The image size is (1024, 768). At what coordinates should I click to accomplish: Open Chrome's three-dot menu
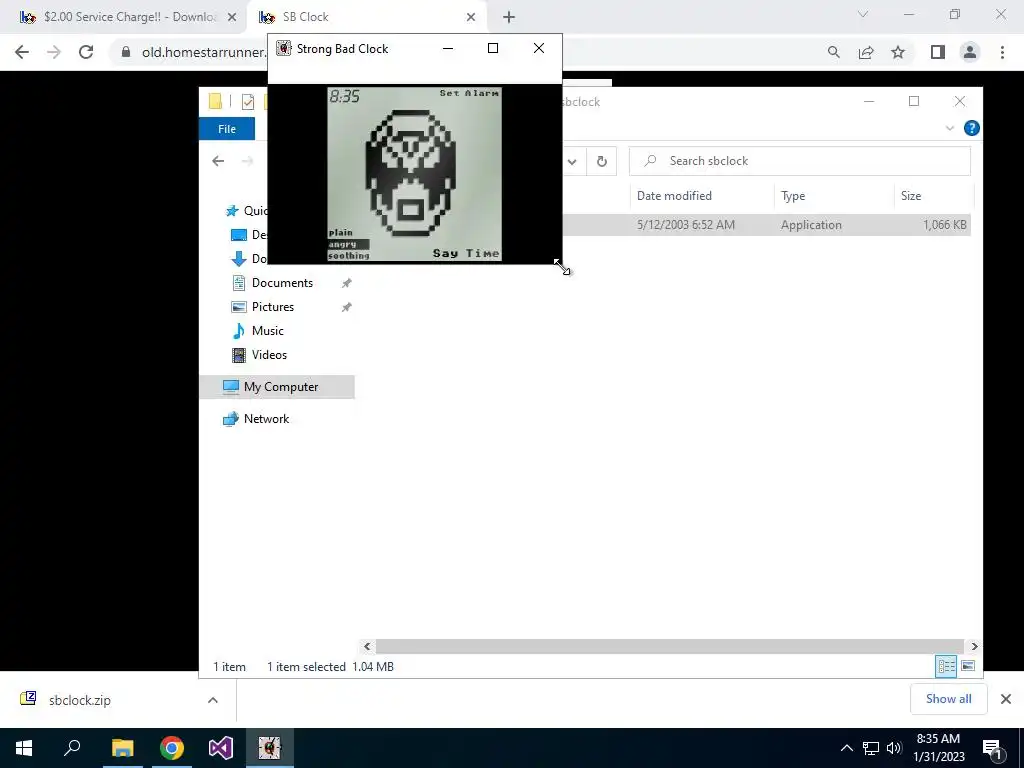[x=1002, y=52]
